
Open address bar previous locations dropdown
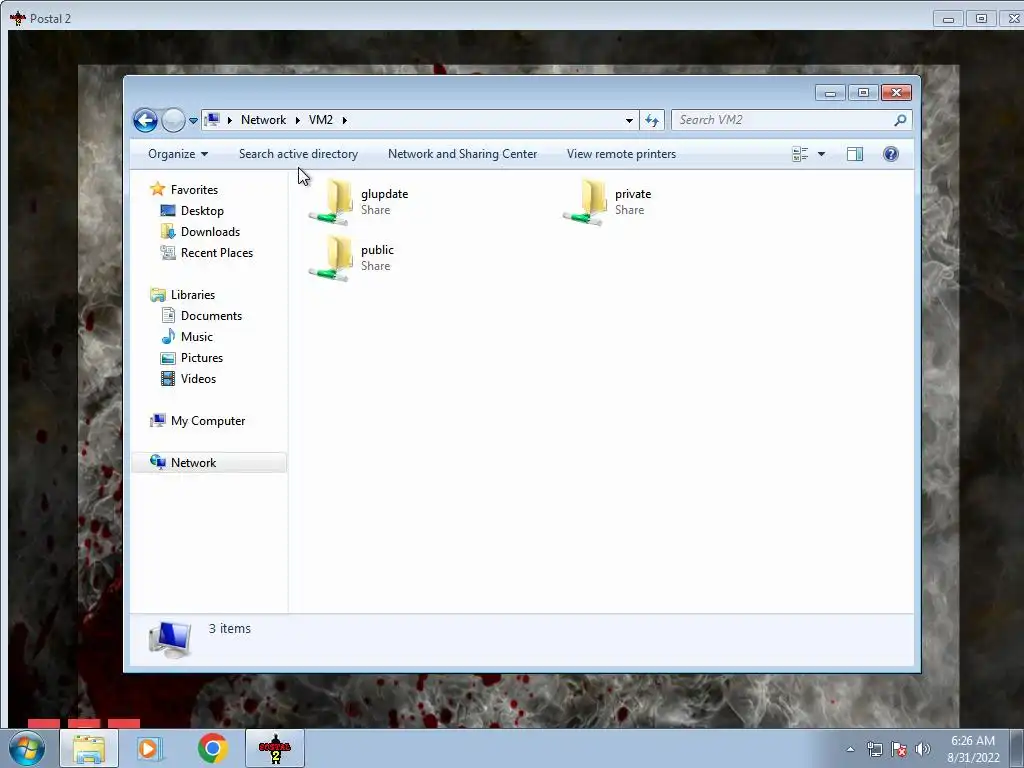pyautogui.click(x=629, y=120)
